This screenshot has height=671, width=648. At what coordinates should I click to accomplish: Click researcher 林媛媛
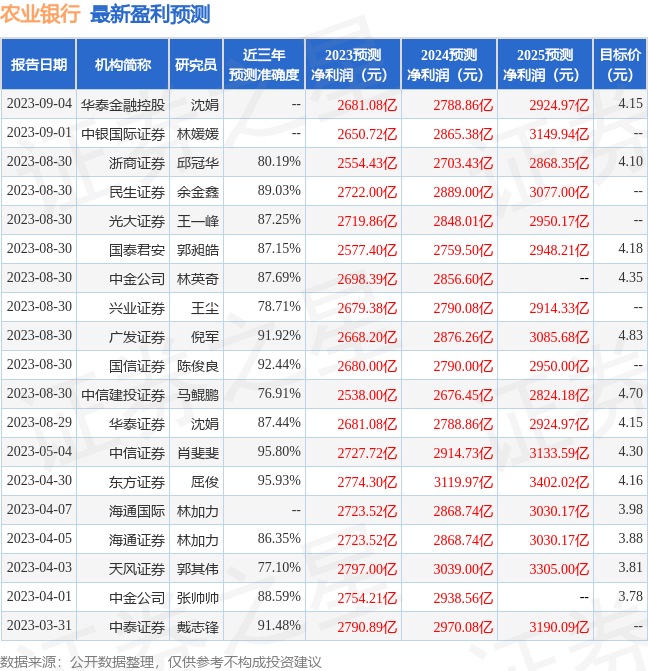point(198,134)
